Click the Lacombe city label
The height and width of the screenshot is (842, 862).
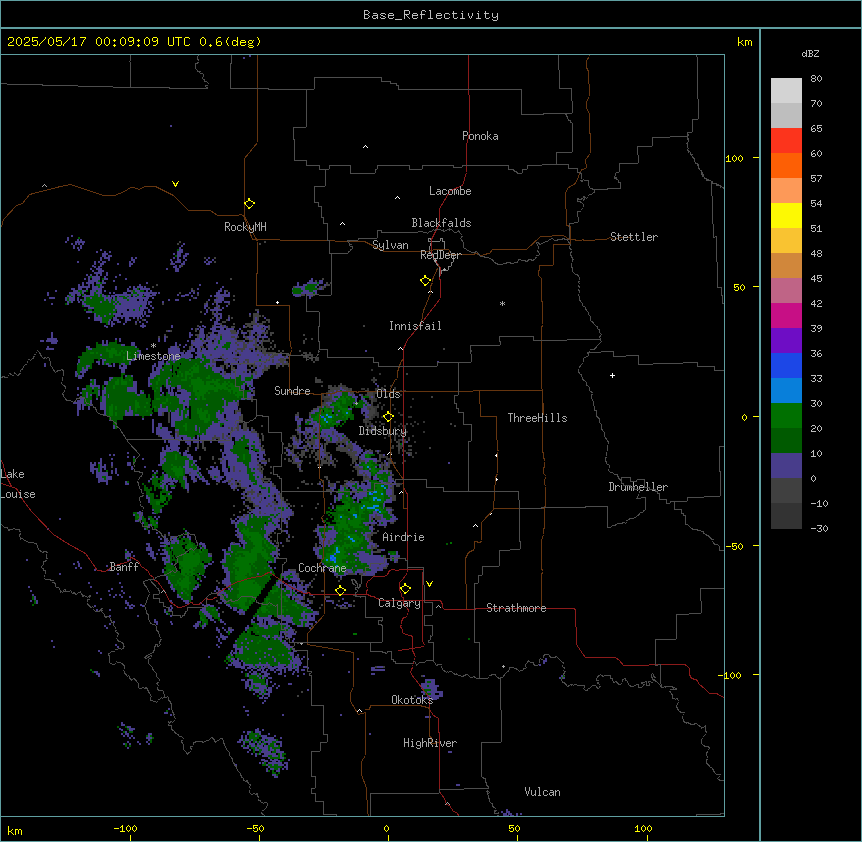click(450, 191)
